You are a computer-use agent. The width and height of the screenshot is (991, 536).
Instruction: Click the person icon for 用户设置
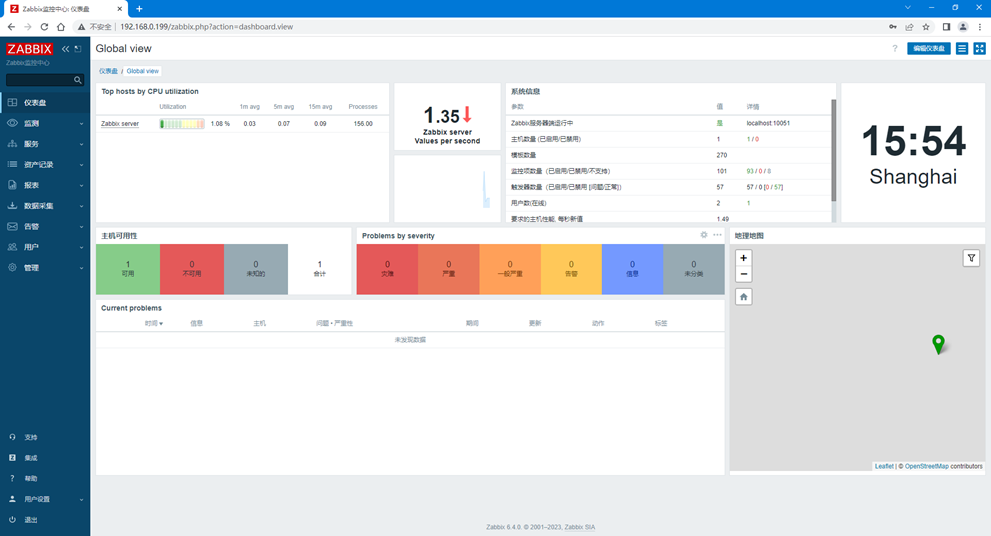pyautogui.click(x=12, y=499)
